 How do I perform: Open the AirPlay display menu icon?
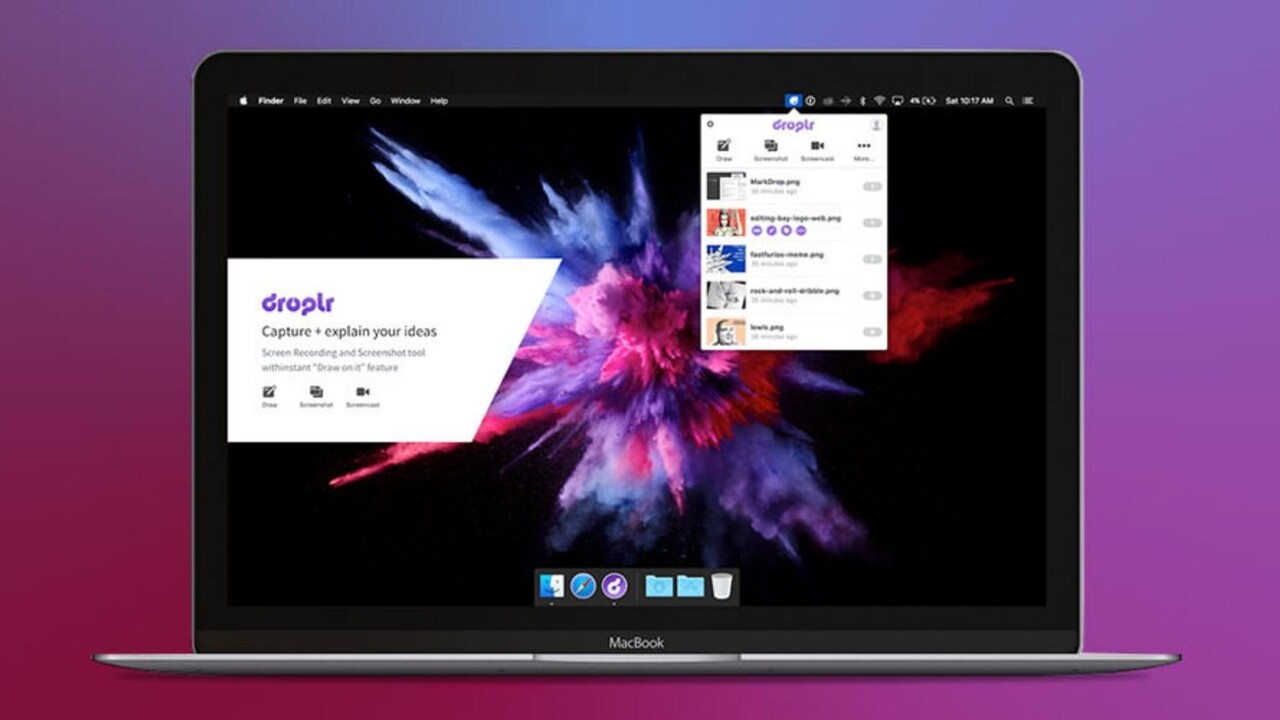pyautogui.click(x=897, y=100)
